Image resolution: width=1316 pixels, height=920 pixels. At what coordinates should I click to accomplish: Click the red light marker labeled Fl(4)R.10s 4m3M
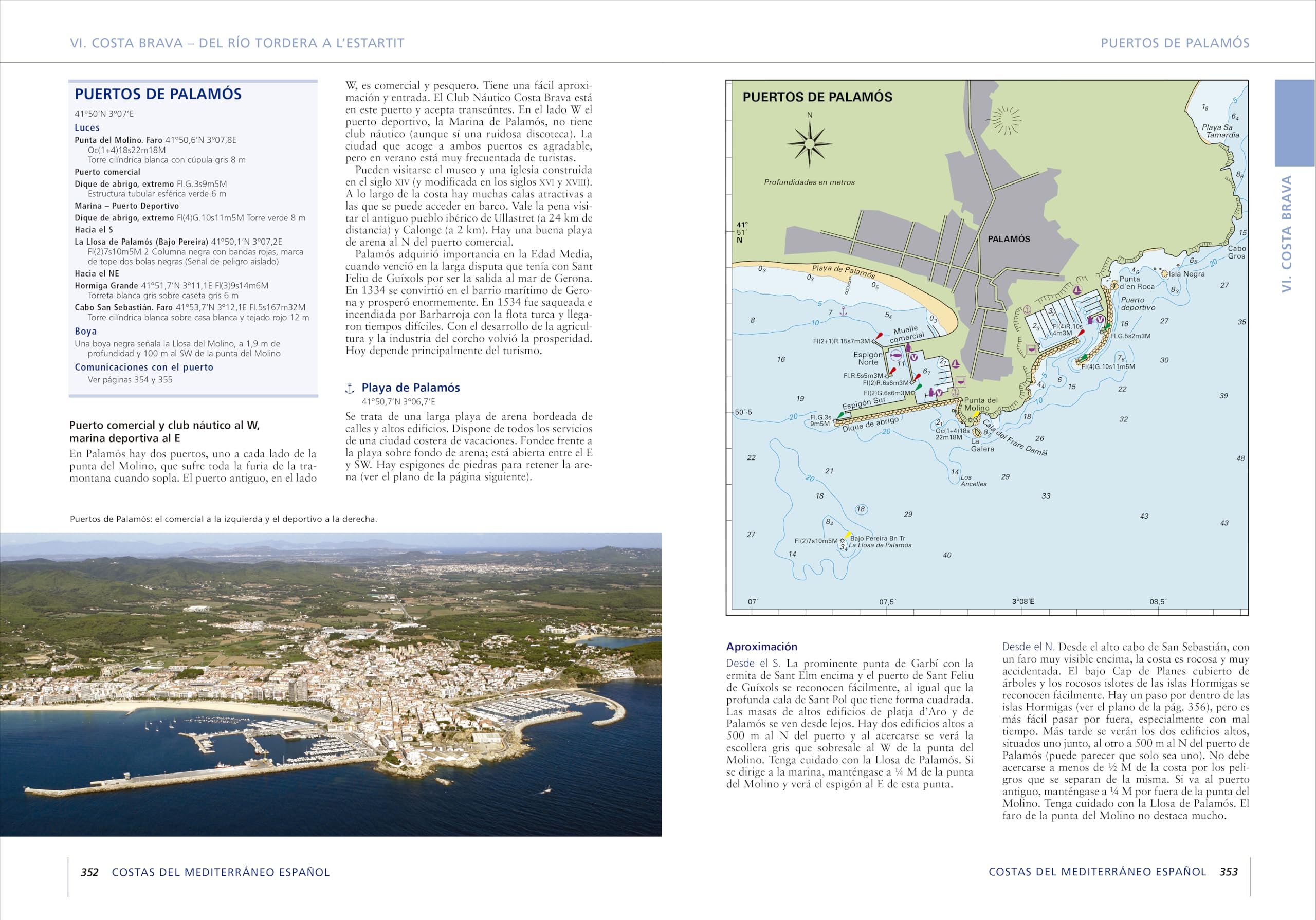[1081, 333]
